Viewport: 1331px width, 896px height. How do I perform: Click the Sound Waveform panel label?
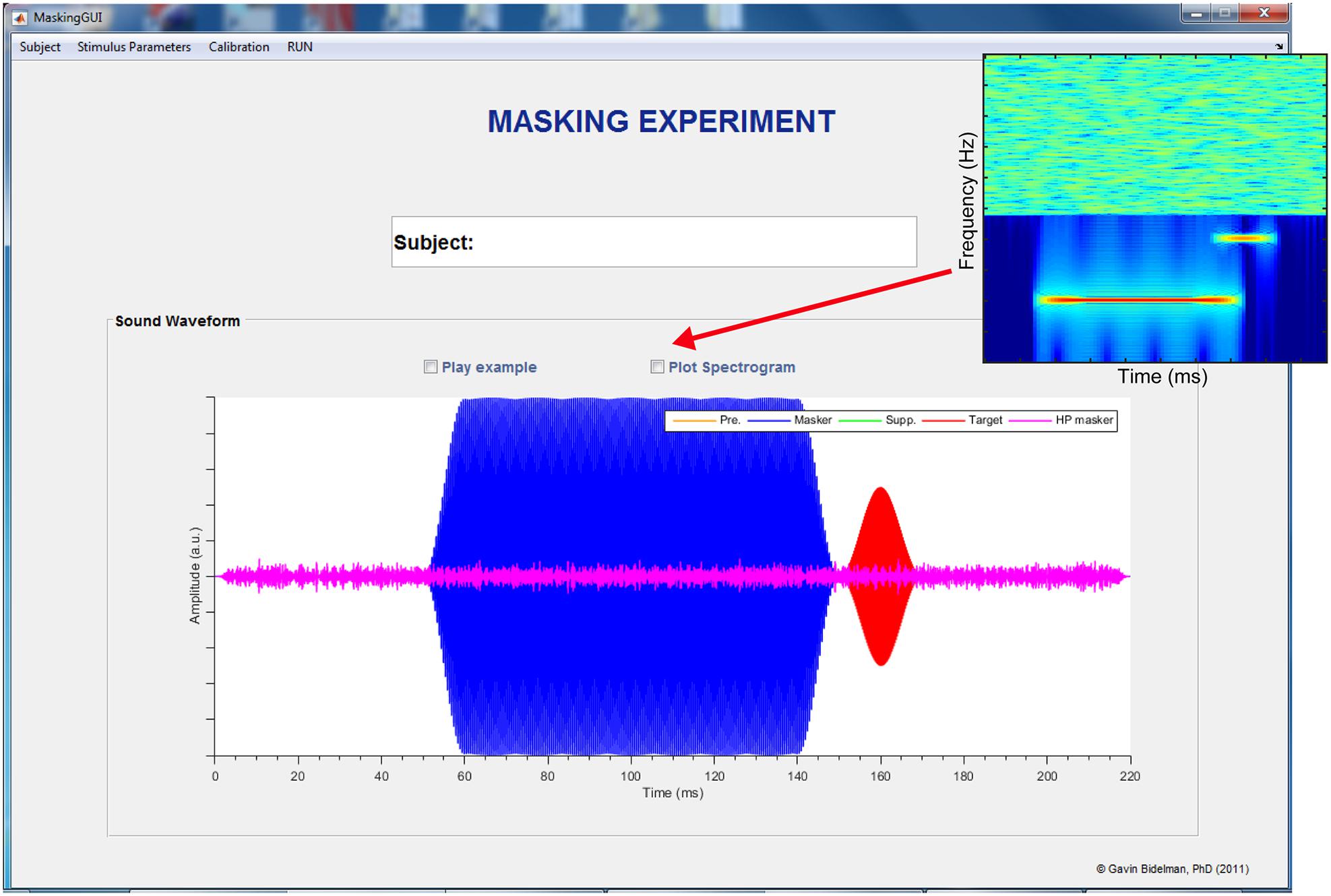click(177, 321)
